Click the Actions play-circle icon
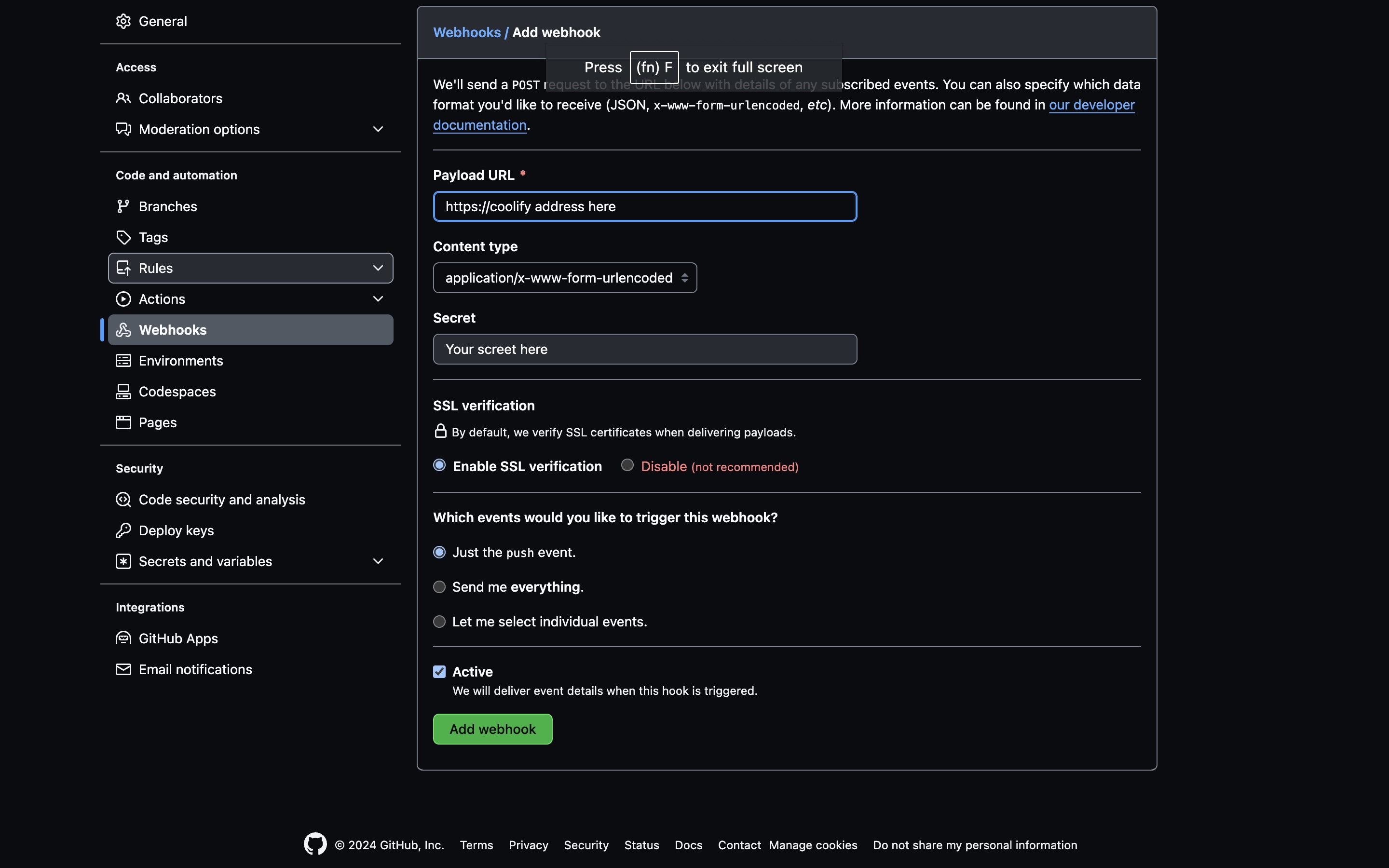Viewport: 1389px width, 868px height. (x=123, y=299)
